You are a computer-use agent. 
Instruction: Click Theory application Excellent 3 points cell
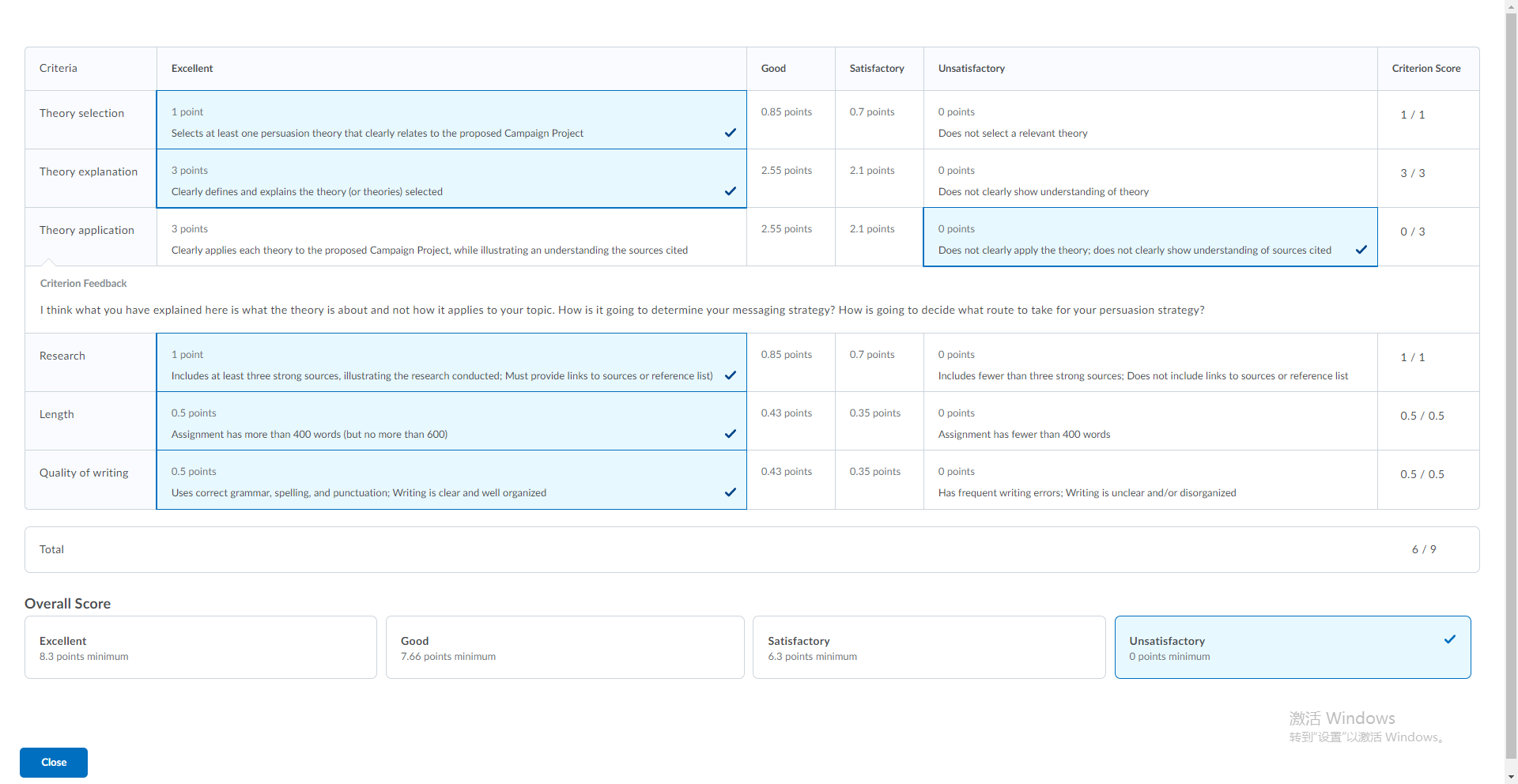[451, 237]
